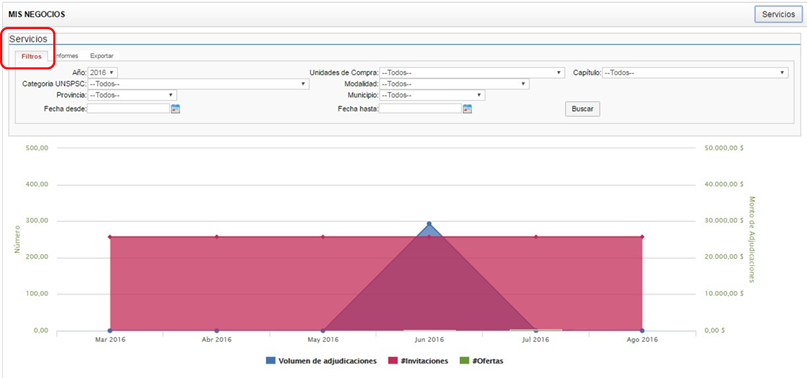
Task: Click the Abr 2016 axis label
Action: pos(216,340)
